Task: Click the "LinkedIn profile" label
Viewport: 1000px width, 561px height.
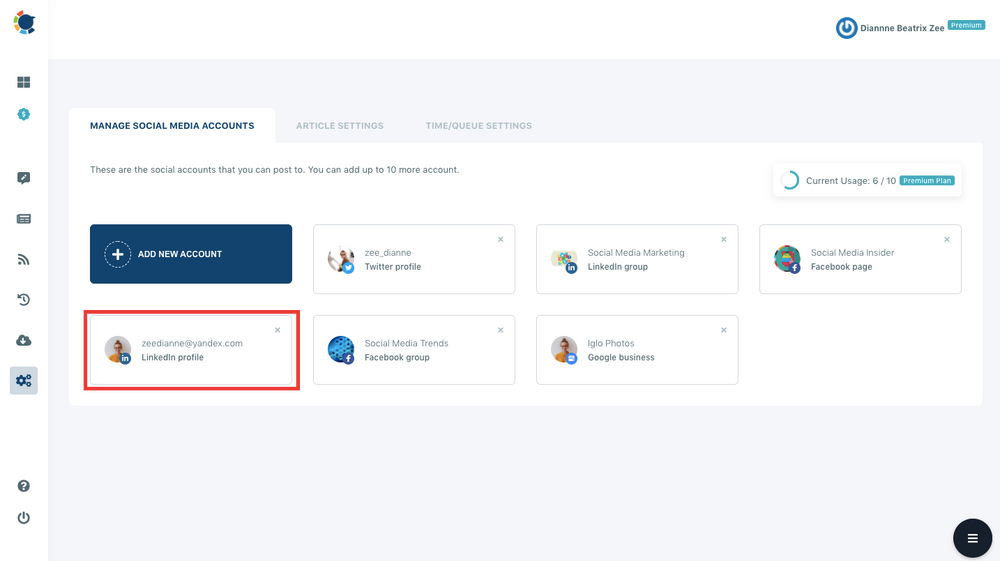Action: 172,358
